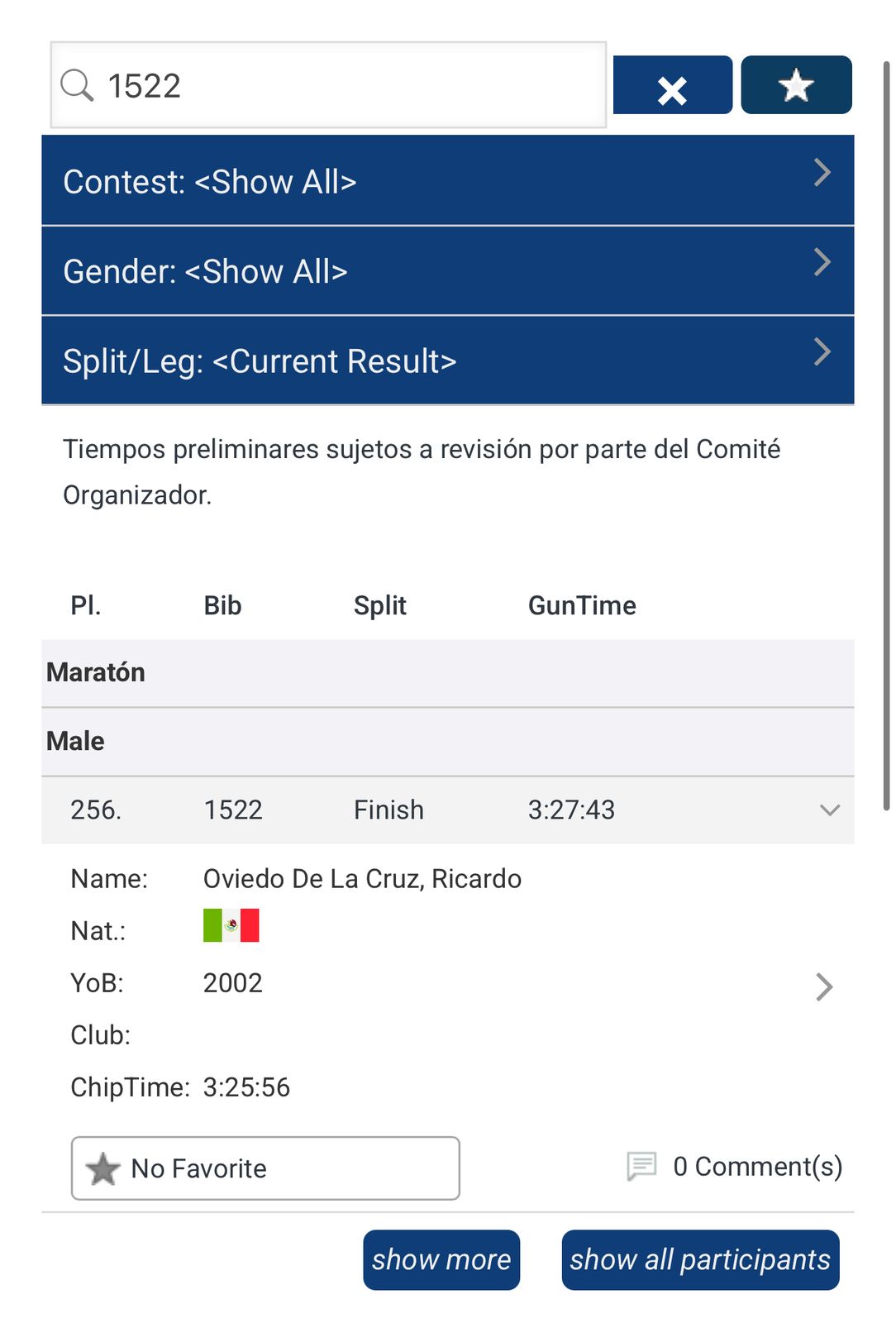Toggle the No Favorite button
The height and width of the screenshot is (1323, 896).
click(265, 1168)
